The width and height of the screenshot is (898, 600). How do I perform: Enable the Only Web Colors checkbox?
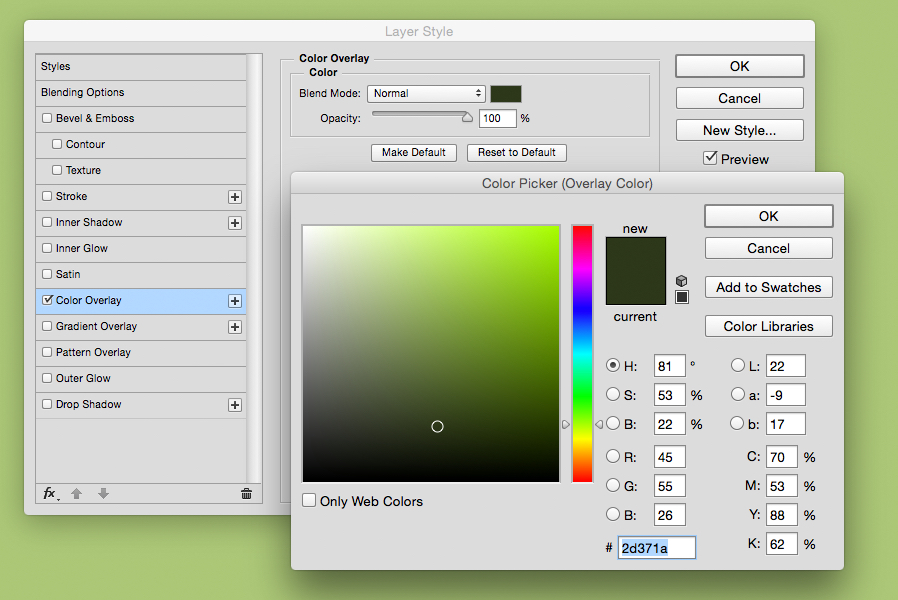(x=309, y=500)
